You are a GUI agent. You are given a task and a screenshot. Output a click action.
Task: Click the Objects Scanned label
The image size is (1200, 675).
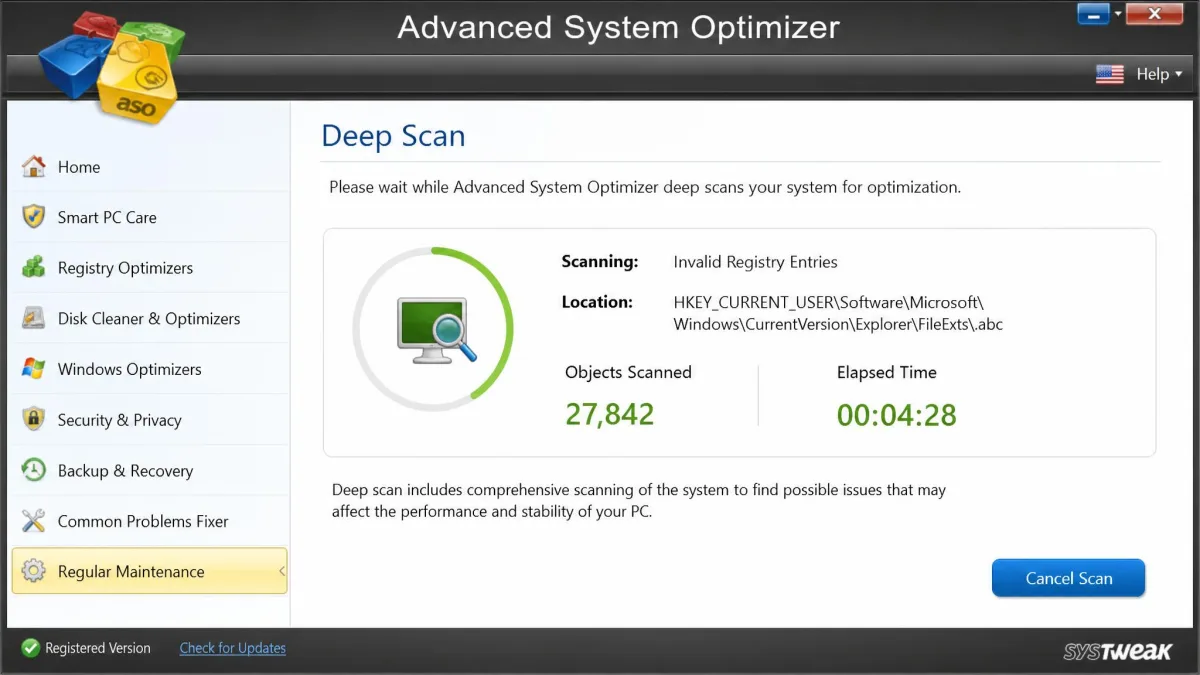tap(628, 372)
